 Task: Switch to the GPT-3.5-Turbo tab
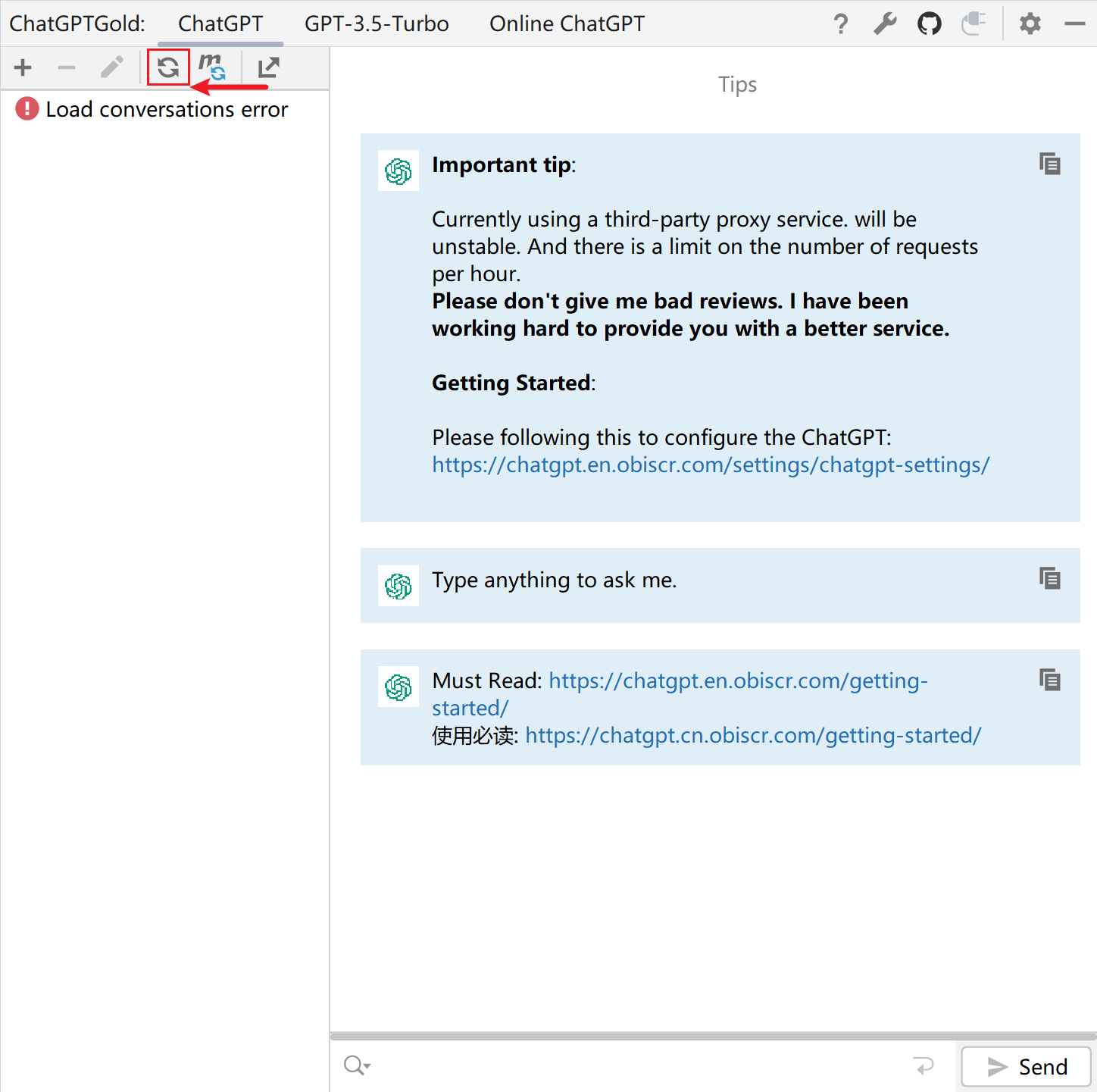tap(377, 24)
